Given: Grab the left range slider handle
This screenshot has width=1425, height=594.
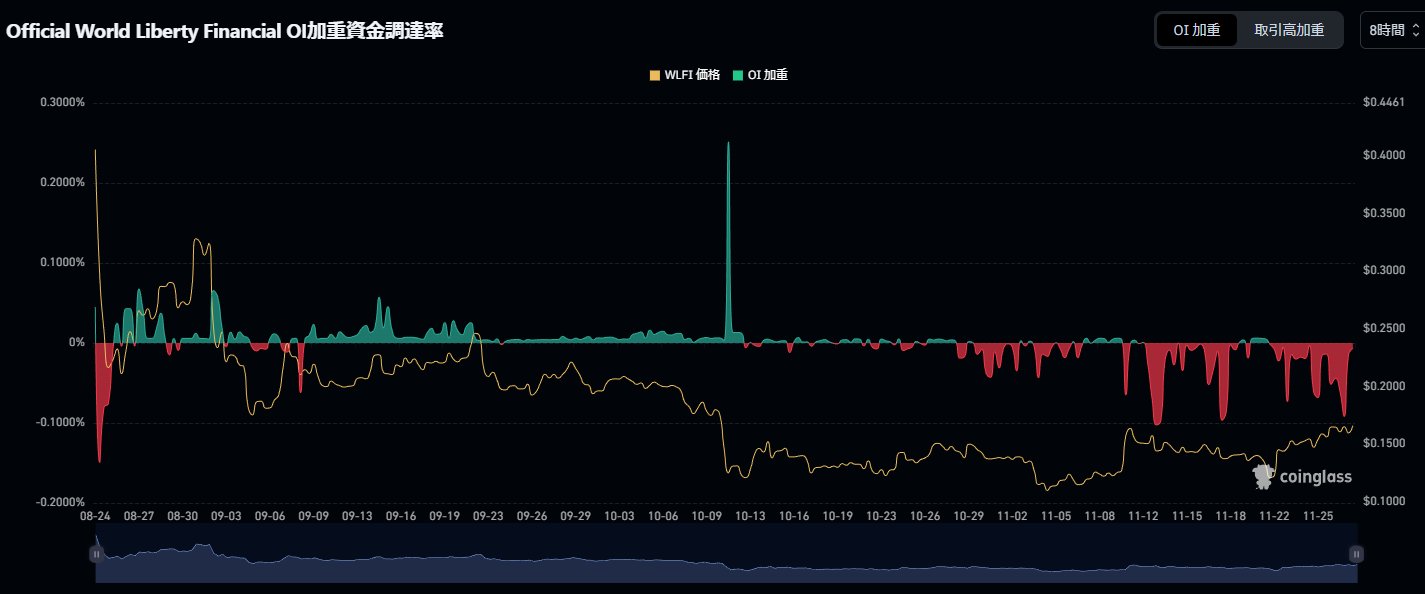Looking at the screenshot, I should point(96,553).
